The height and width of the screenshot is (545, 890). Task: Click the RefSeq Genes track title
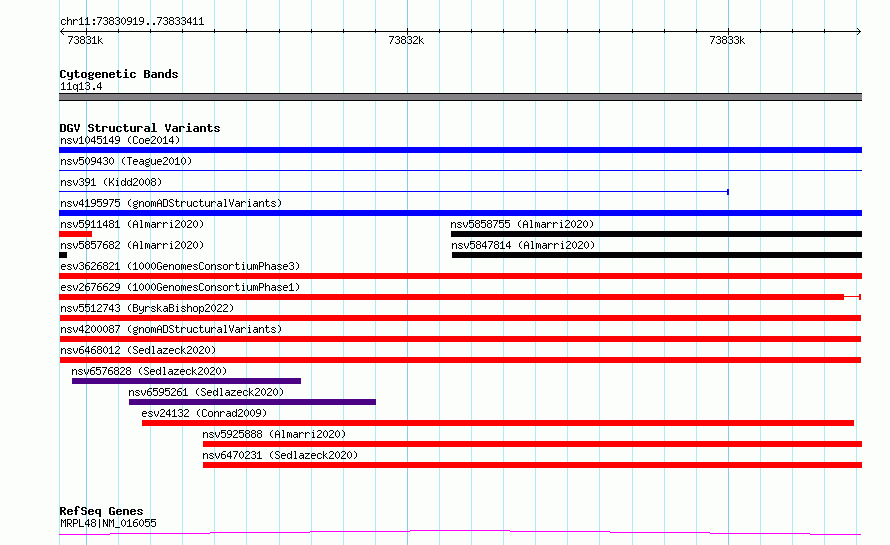(x=101, y=512)
